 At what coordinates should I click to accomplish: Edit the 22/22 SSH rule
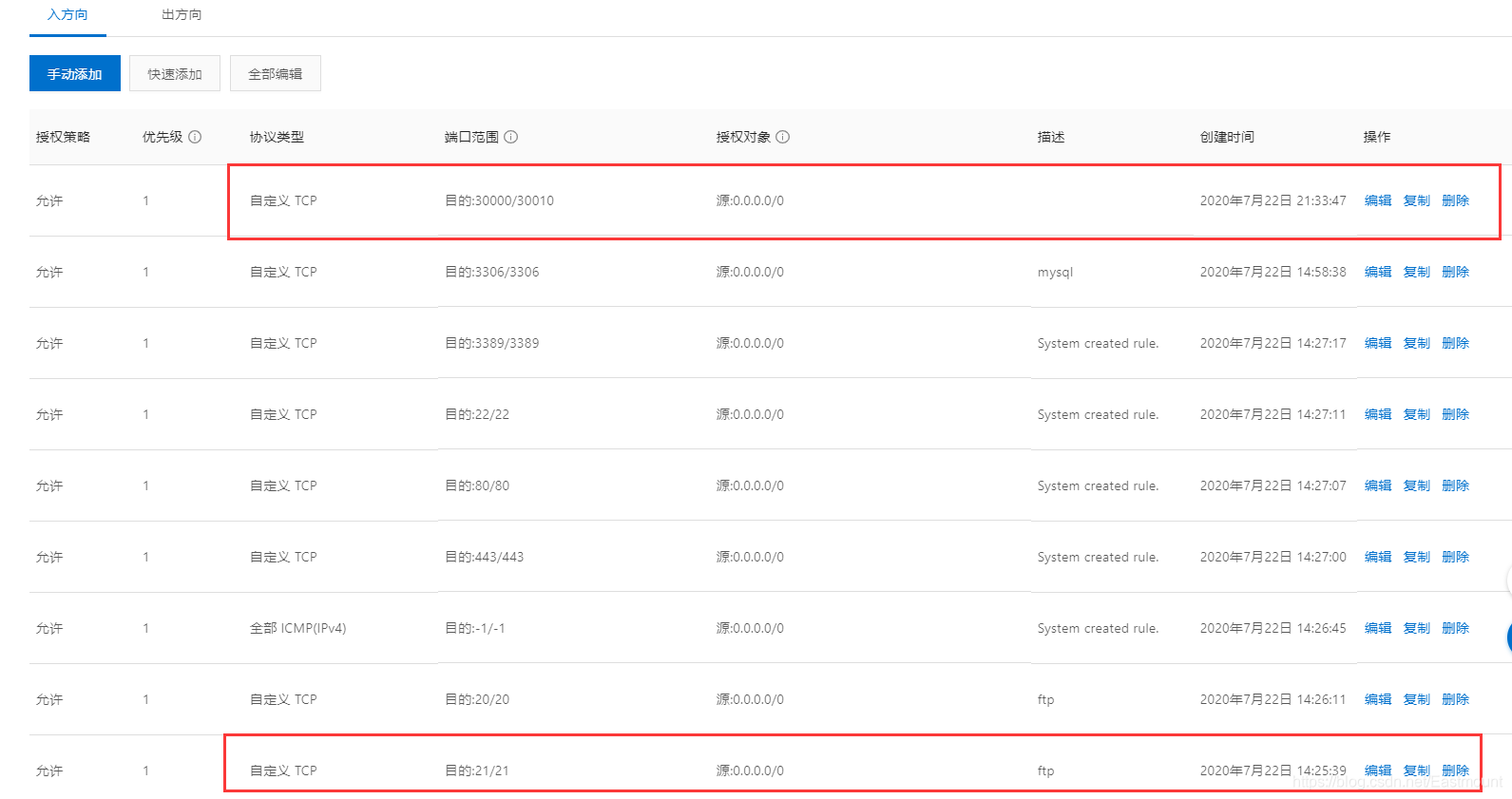pos(1378,414)
